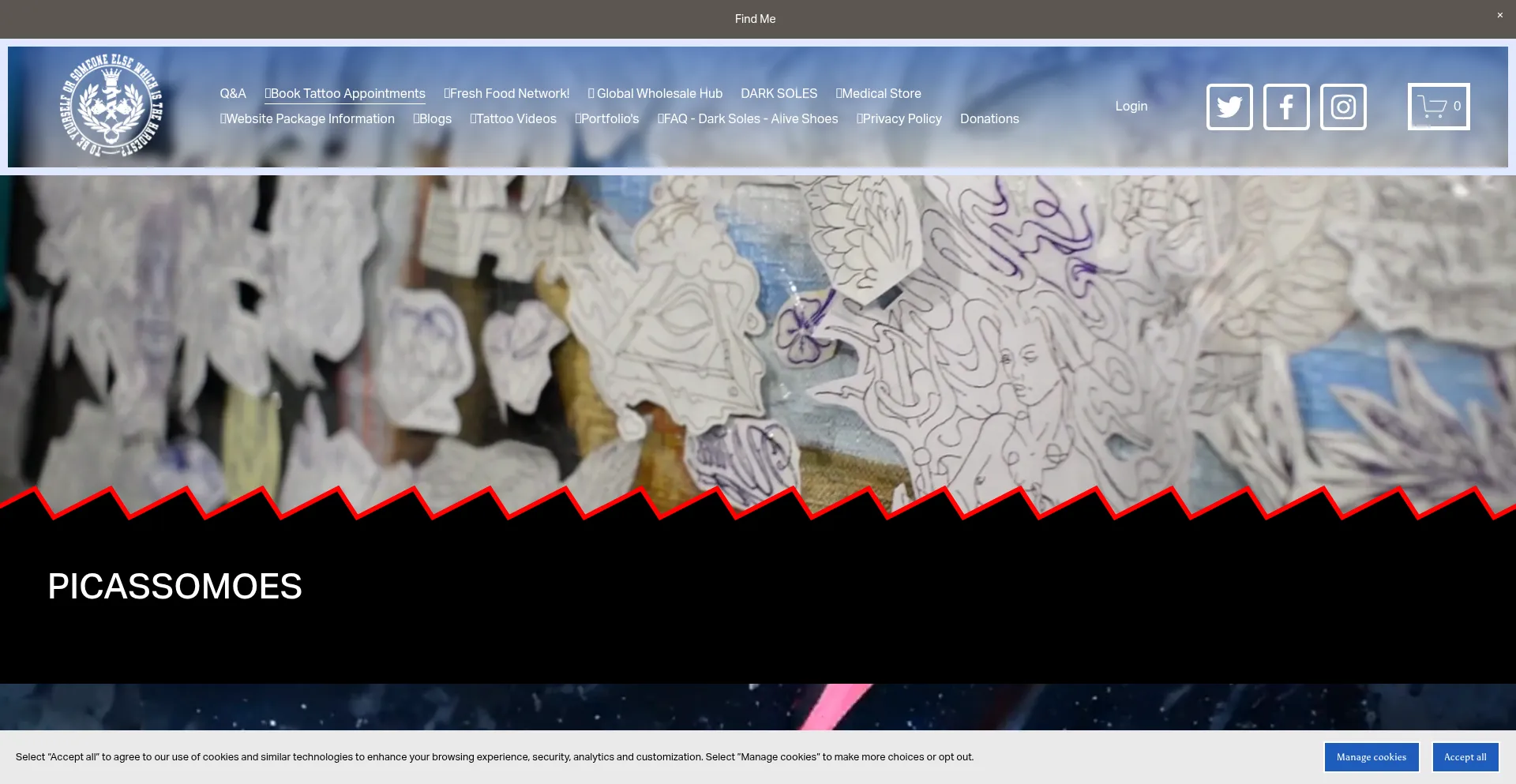Accept all cookies
The width and height of the screenshot is (1516, 784).
1465,756
